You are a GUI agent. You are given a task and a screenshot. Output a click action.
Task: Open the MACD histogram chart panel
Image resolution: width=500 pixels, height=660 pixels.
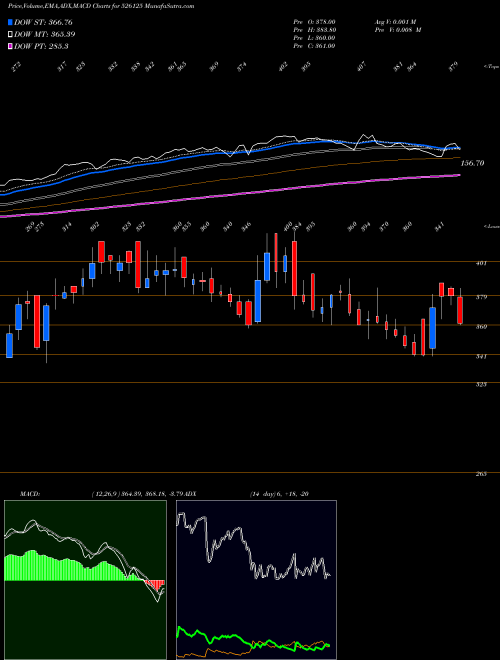85,580
